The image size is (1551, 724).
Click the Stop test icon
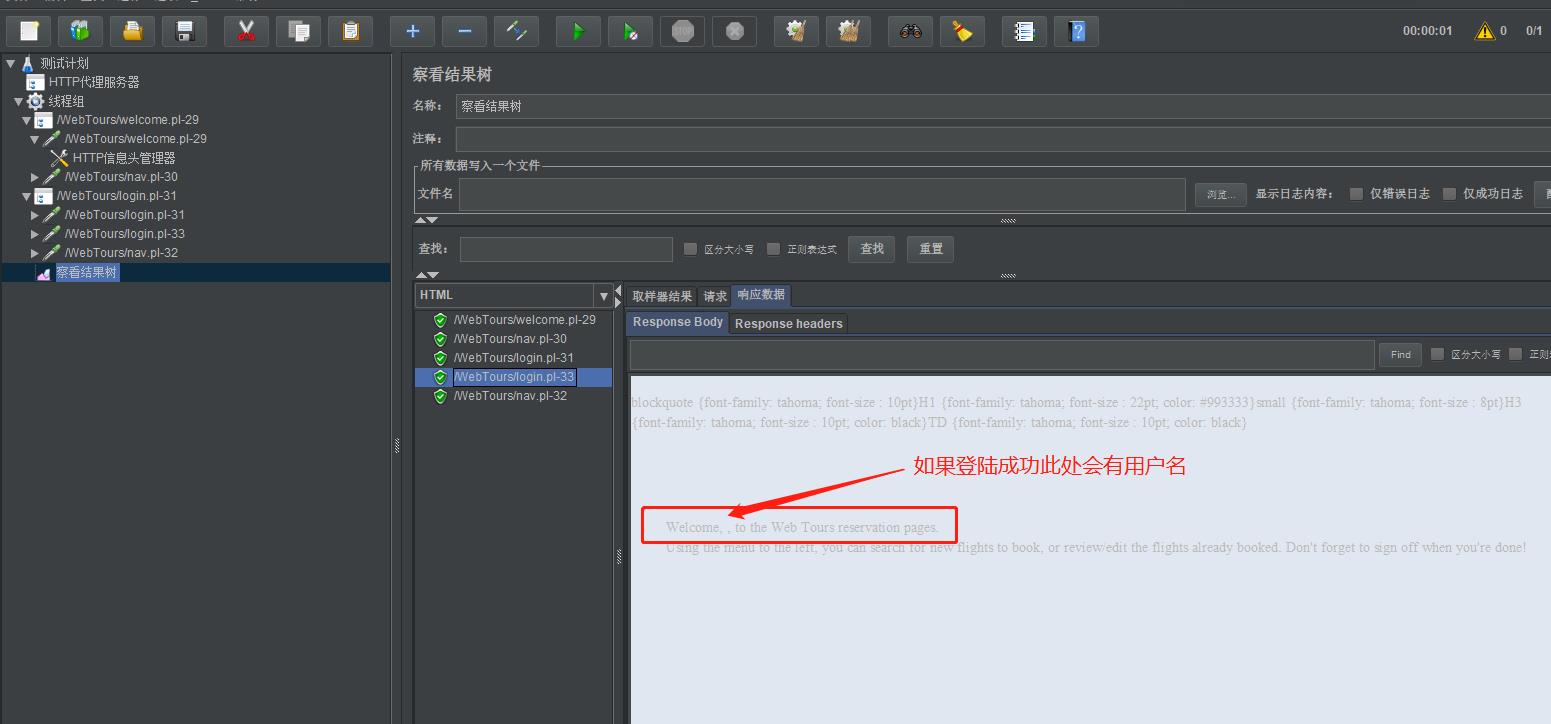682,31
